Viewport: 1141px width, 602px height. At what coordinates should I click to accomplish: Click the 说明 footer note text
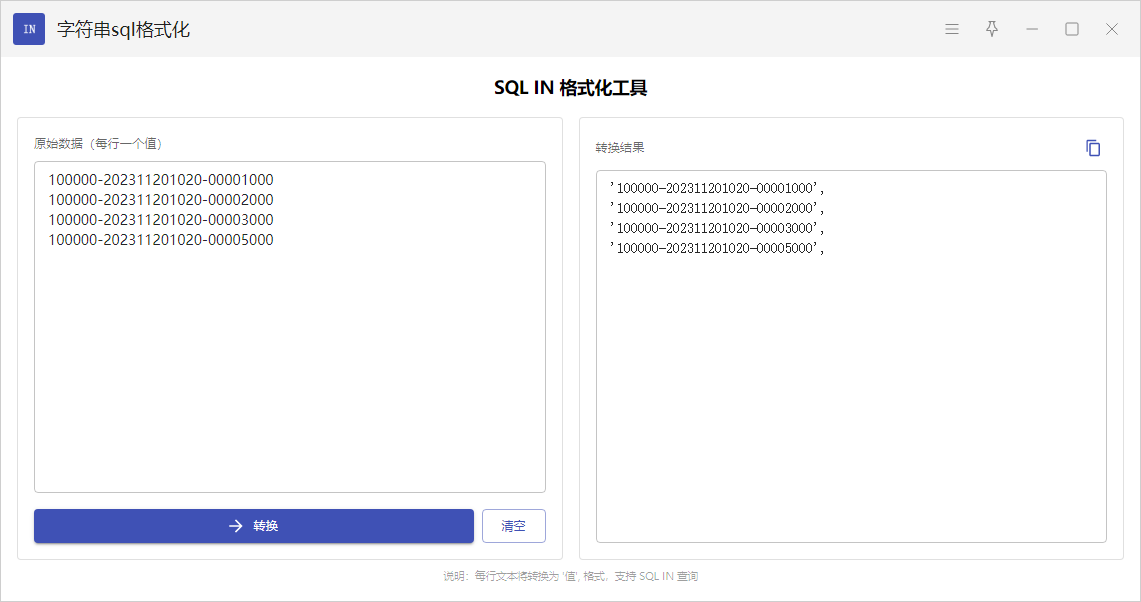point(570,576)
